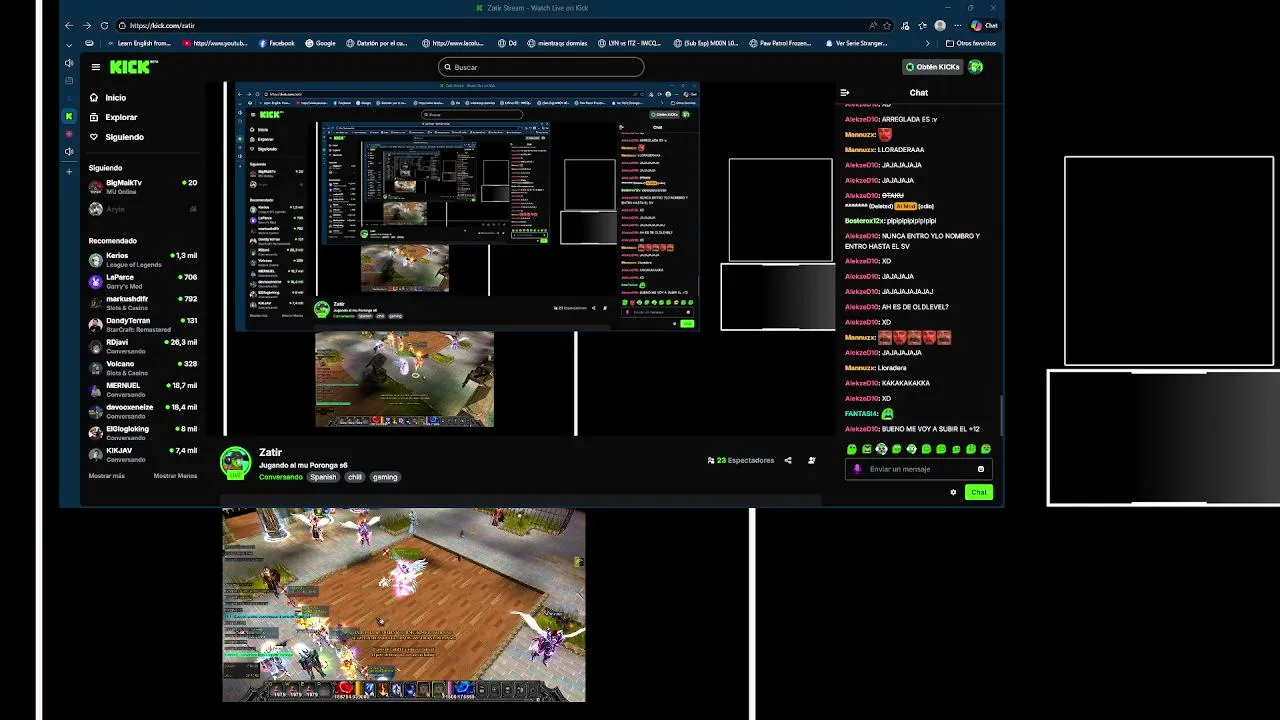The image size is (1280, 720).
Task: Open the YouTube bookmark
Action: click(215, 44)
